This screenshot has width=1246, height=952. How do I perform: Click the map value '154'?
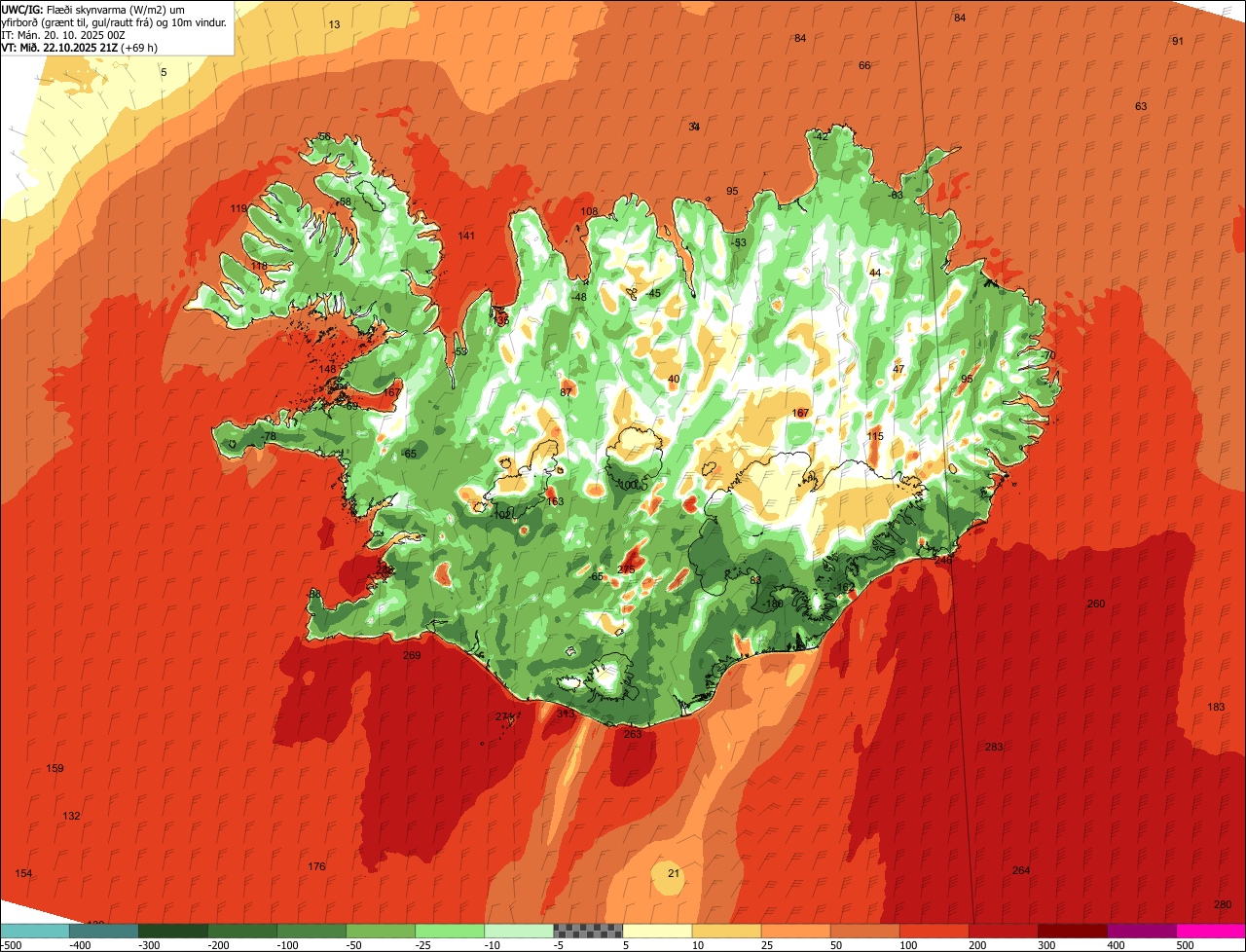(x=23, y=873)
